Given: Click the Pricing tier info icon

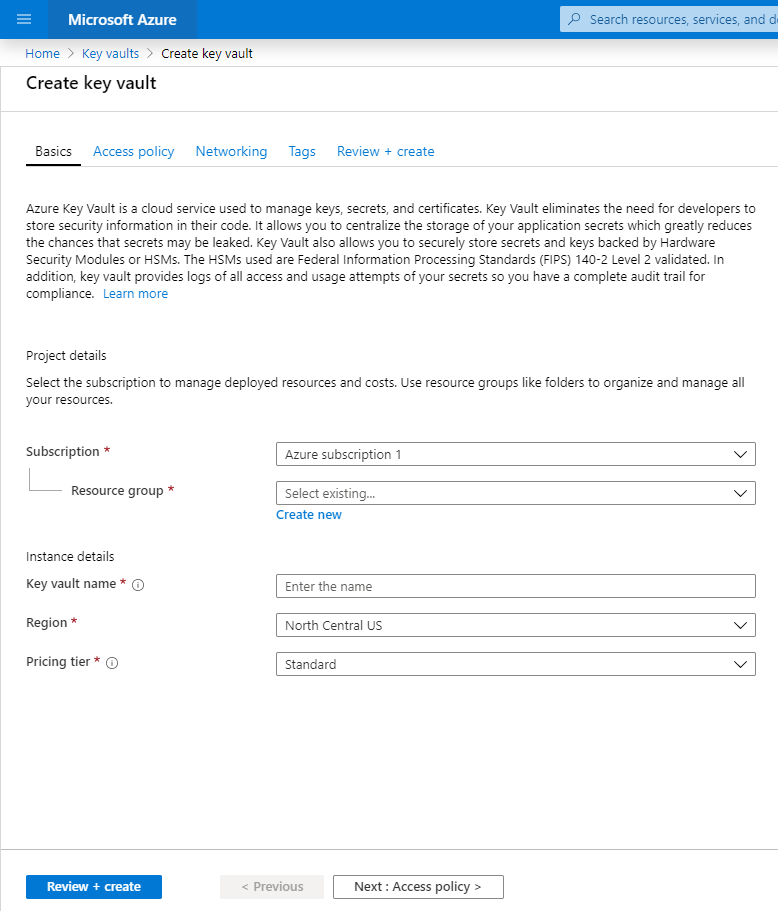Looking at the screenshot, I should pyautogui.click(x=112, y=663).
